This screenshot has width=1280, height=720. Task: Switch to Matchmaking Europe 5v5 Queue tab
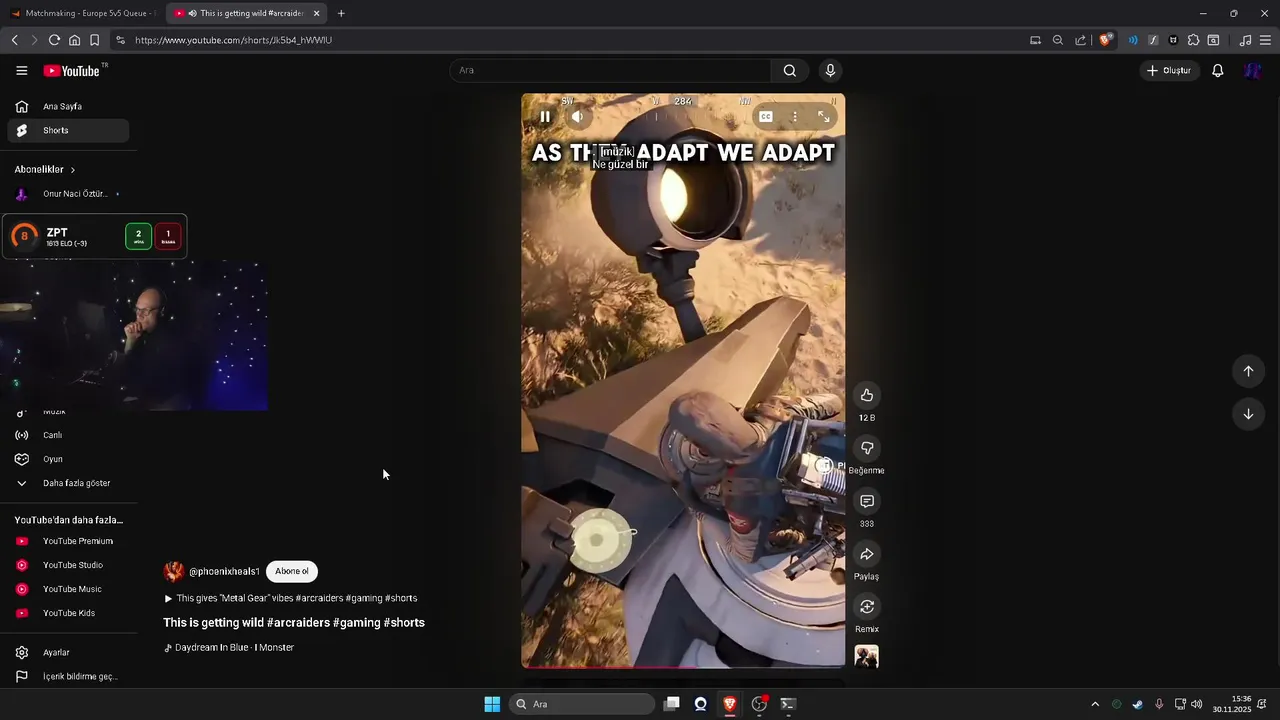pyautogui.click(x=82, y=13)
